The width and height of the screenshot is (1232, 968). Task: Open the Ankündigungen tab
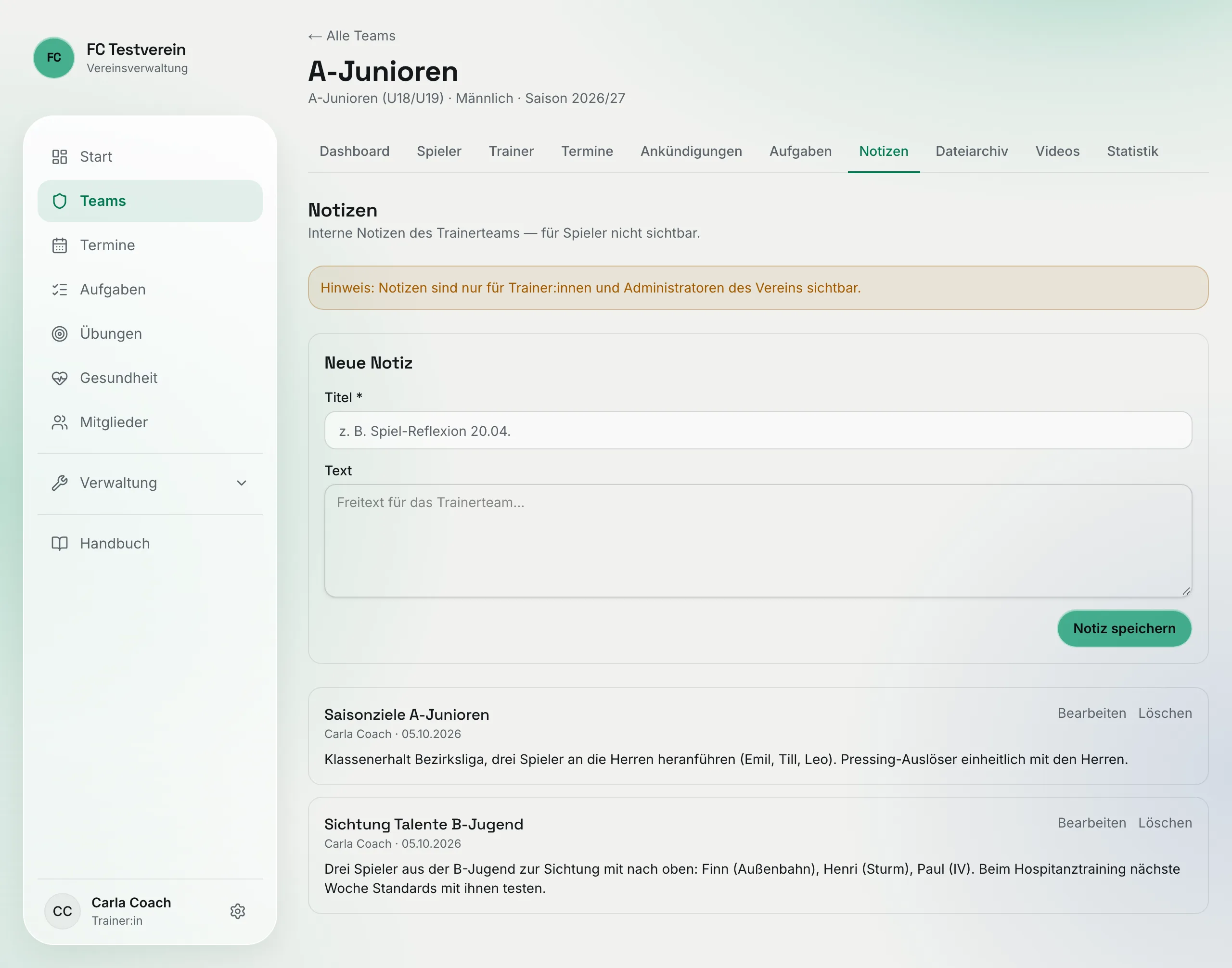point(691,152)
